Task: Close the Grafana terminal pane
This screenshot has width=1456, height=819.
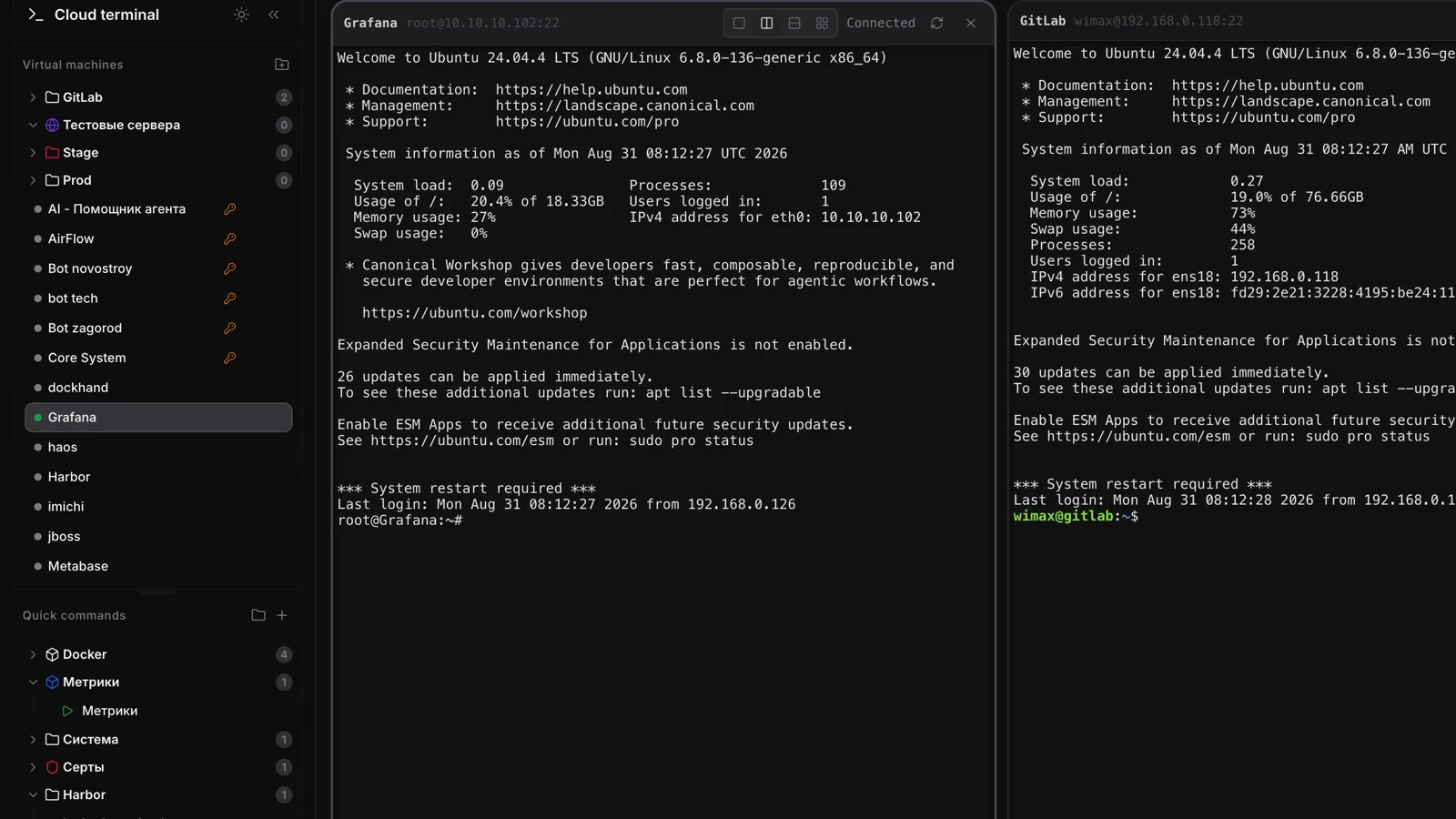Action: pos(971,23)
